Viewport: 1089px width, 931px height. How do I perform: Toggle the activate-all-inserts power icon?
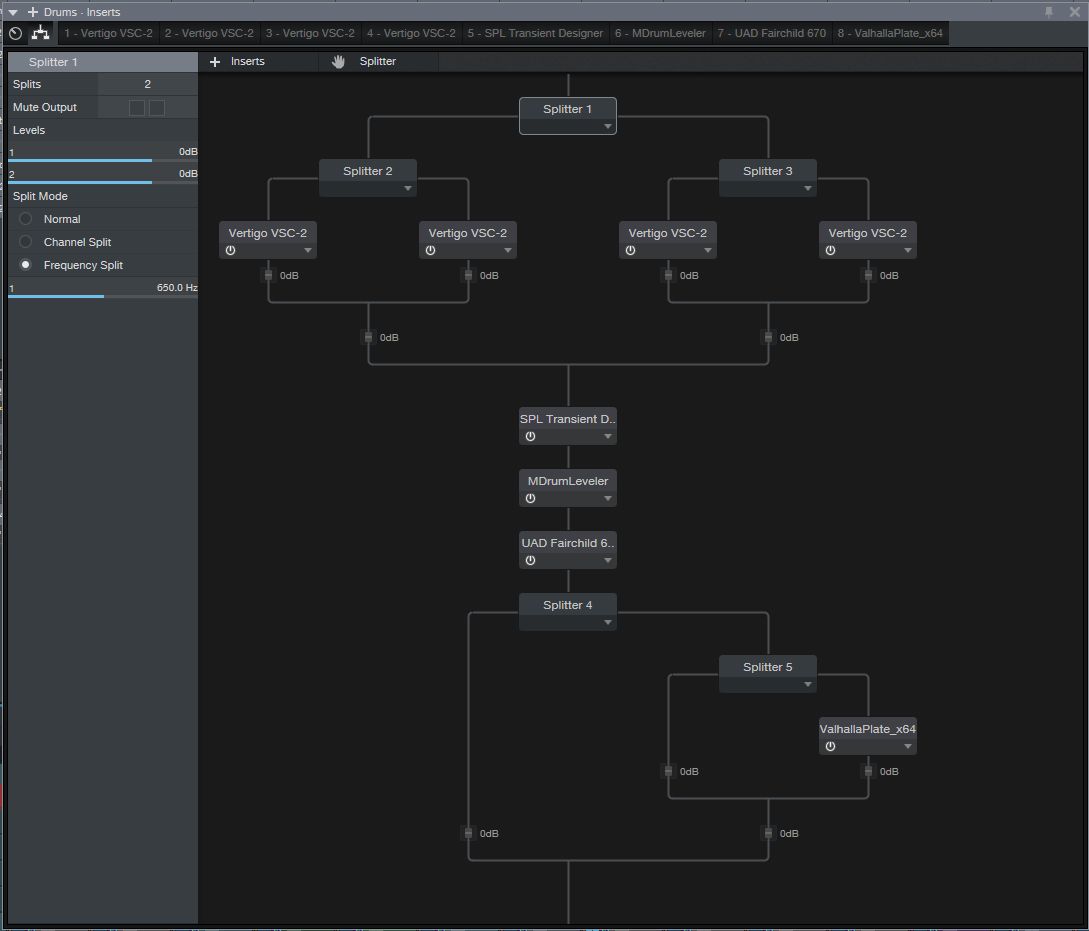[x=15, y=33]
